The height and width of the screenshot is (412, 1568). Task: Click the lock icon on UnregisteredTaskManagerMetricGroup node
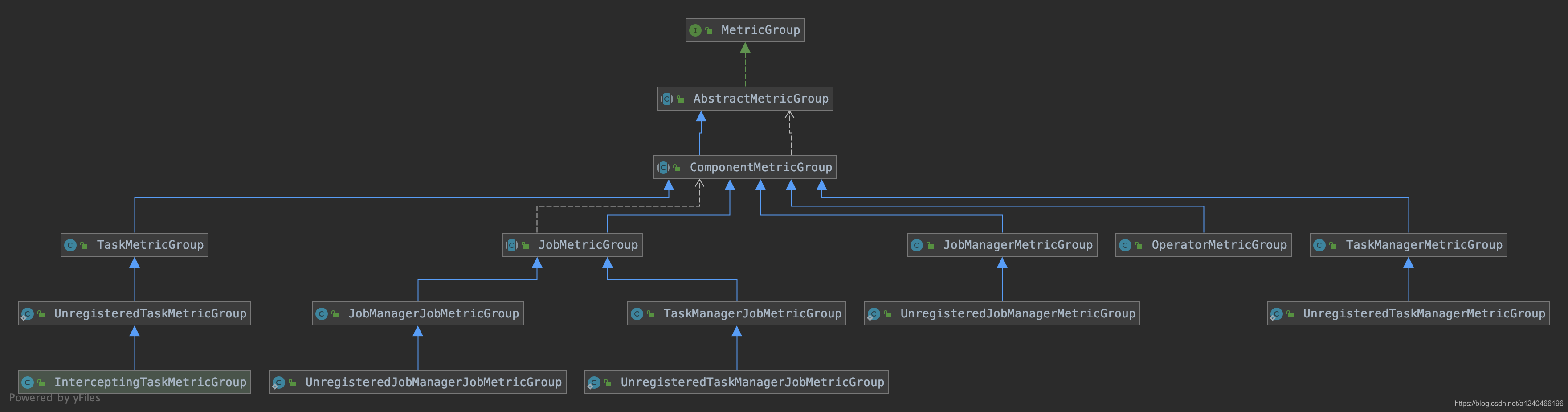[1290, 314]
